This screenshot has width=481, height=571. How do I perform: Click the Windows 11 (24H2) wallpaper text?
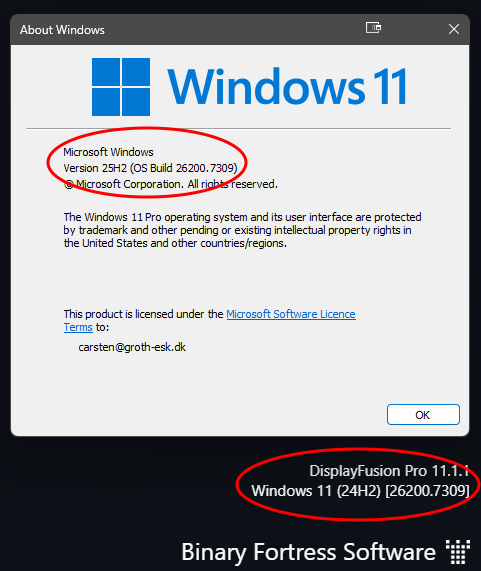coord(360,491)
